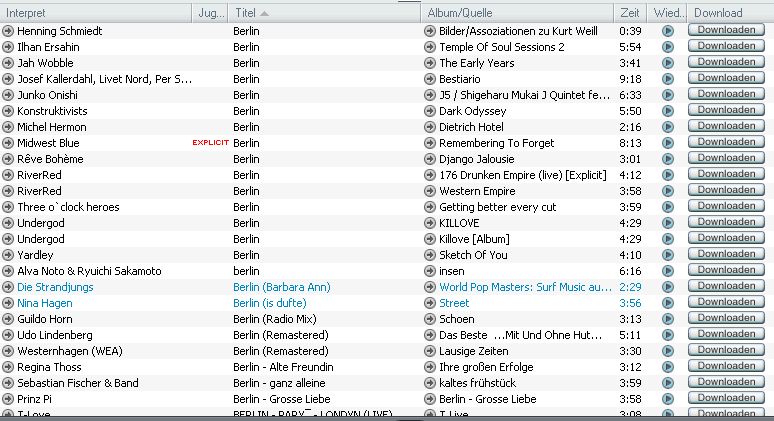The height and width of the screenshot is (421, 774).
Task: Download Regina Thoss's Berlin - Alte Freundin
Action: 726,367
